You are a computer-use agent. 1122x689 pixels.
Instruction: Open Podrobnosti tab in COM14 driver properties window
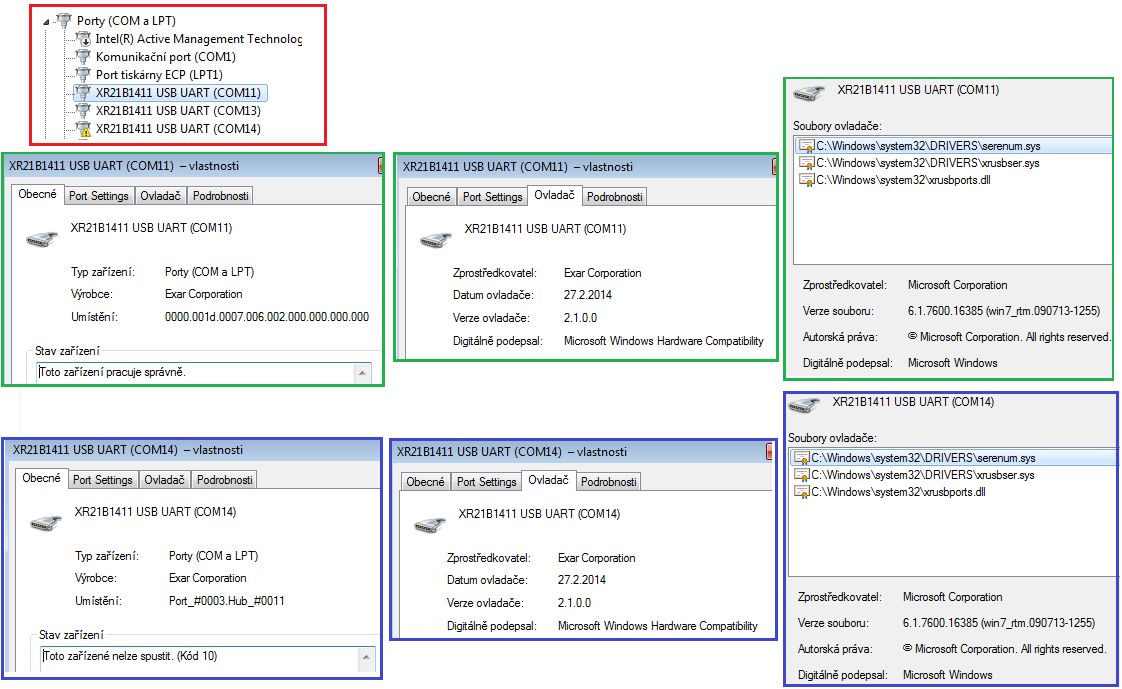(x=609, y=482)
